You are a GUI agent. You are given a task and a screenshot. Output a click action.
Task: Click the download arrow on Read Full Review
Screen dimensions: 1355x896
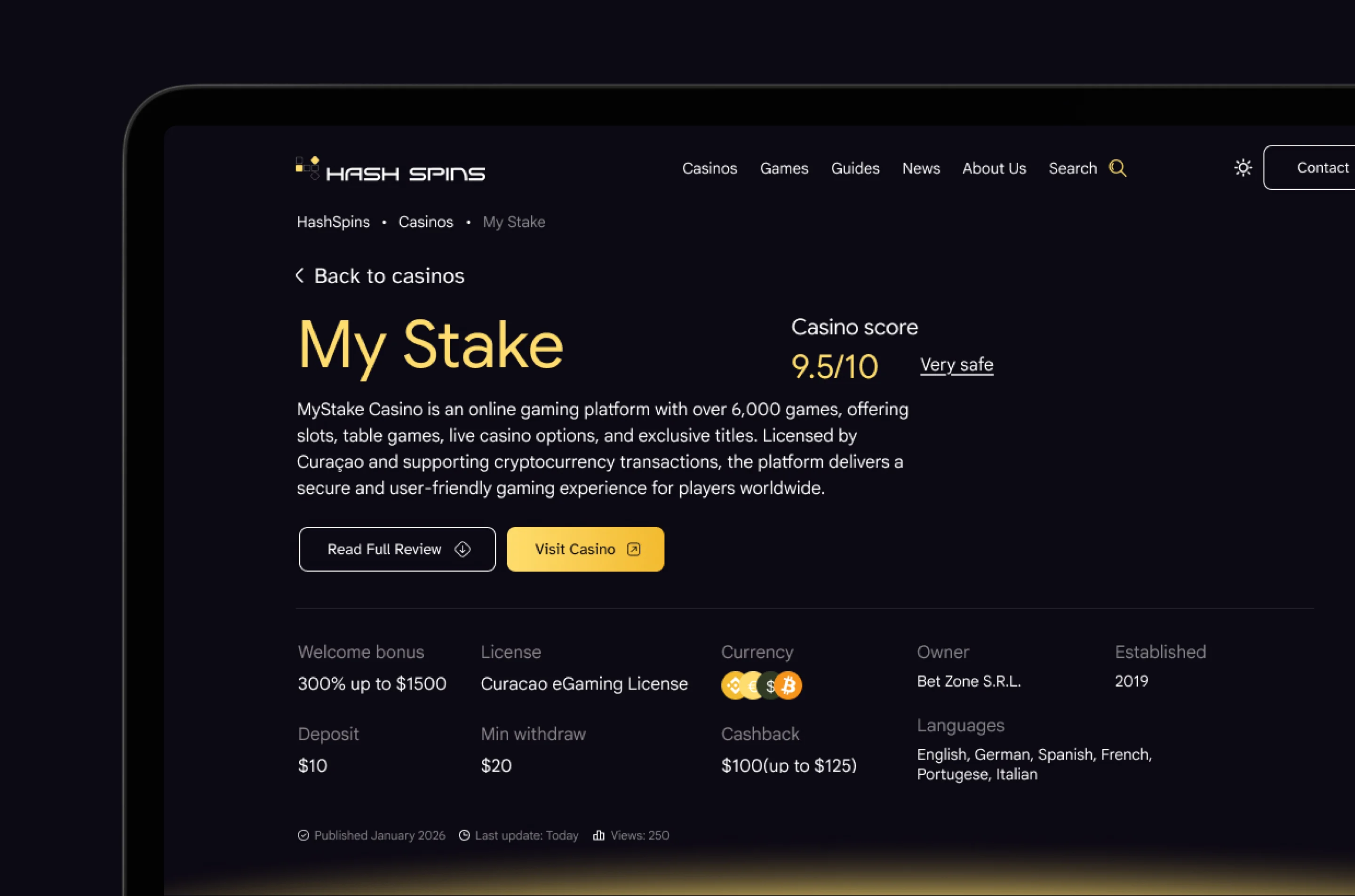(x=463, y=548)
